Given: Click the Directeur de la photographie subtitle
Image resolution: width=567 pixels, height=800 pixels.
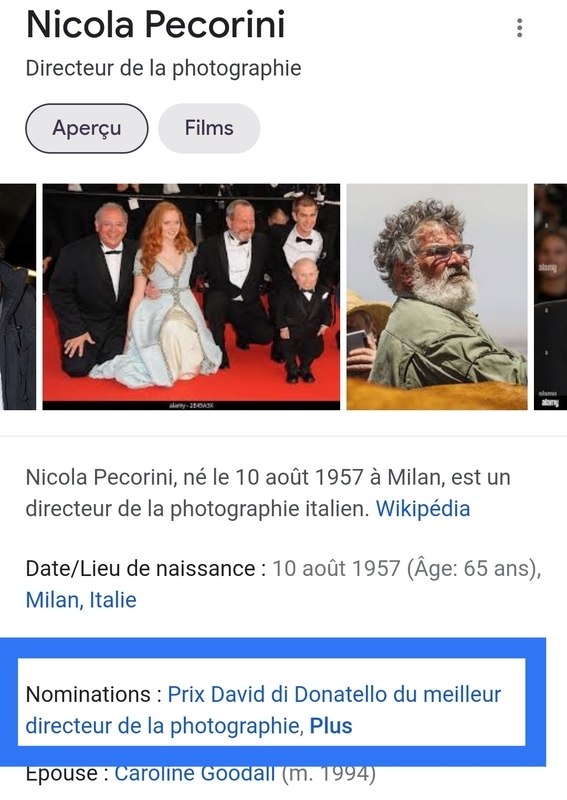Looking at the screenshot, I should click(x=163, y=68).
